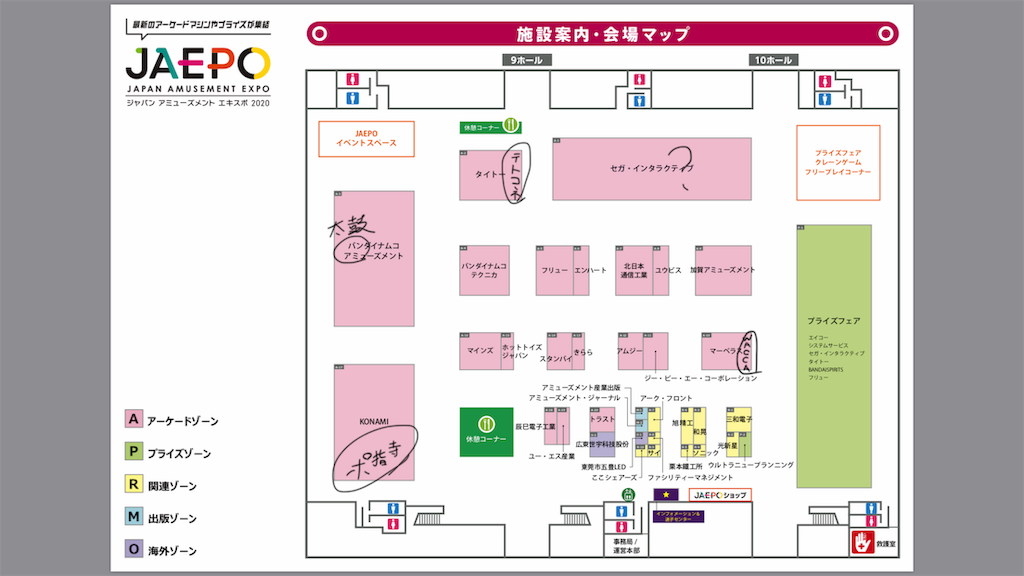Viewport: 1024px width, 576px height.
Task: Click women's restroom icon above プライズフェア free-play corner
Action: click(825, 82)
